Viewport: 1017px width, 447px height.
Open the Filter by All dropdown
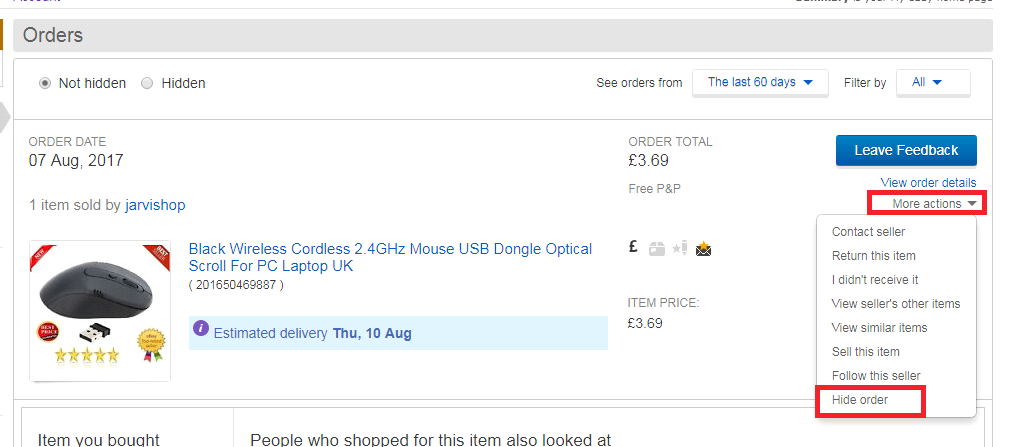coord(932,83)
